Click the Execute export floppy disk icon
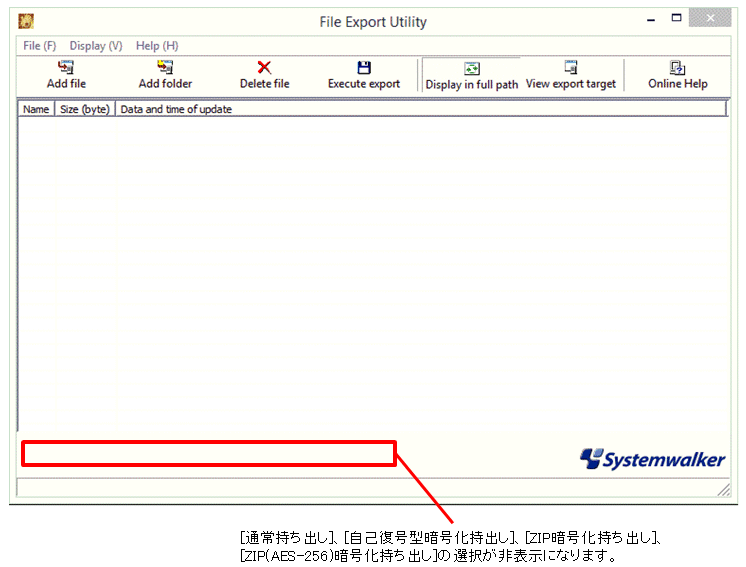 coord(364,68)
